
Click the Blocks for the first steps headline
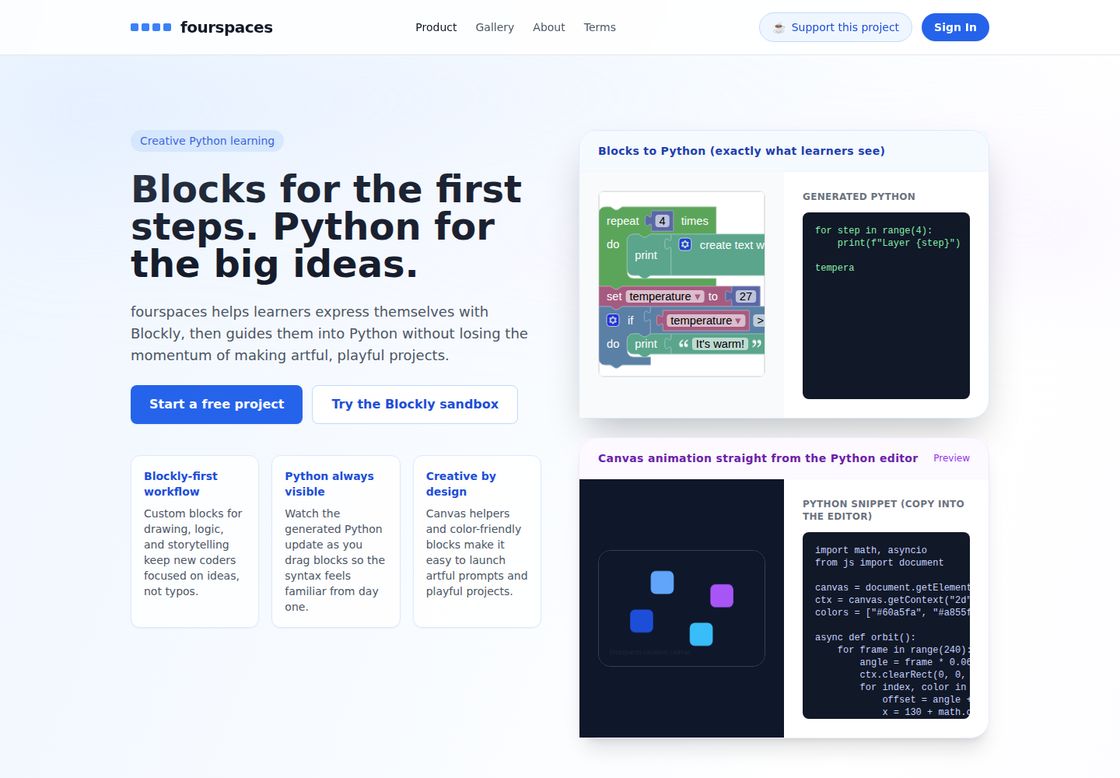pos(326,227)
